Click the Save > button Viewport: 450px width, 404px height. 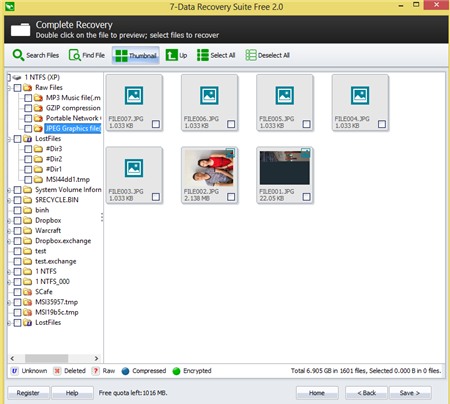[x=410, y=393]
